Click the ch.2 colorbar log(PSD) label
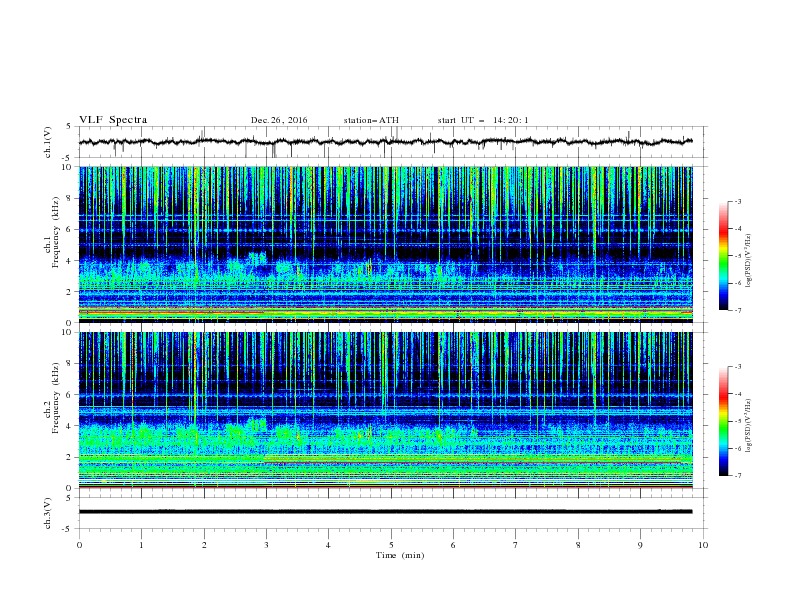792x612 pixels. (x=749, y=426)
